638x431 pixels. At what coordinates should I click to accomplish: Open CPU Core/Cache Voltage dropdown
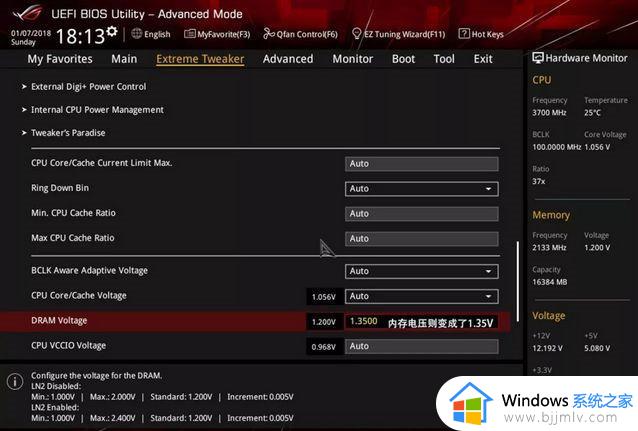tap(421, 296)
